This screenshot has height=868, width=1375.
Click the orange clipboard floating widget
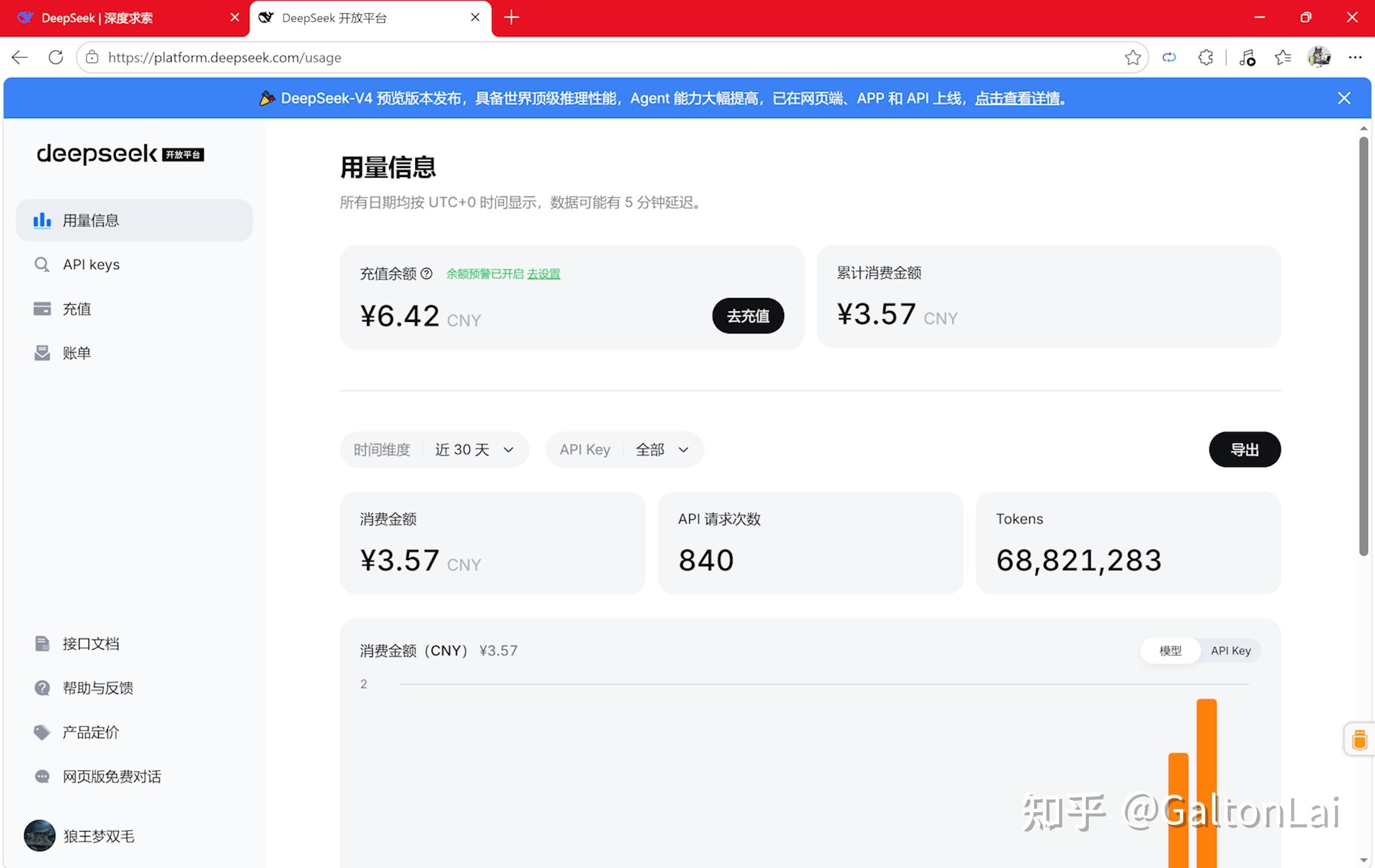pos(1360,739)
